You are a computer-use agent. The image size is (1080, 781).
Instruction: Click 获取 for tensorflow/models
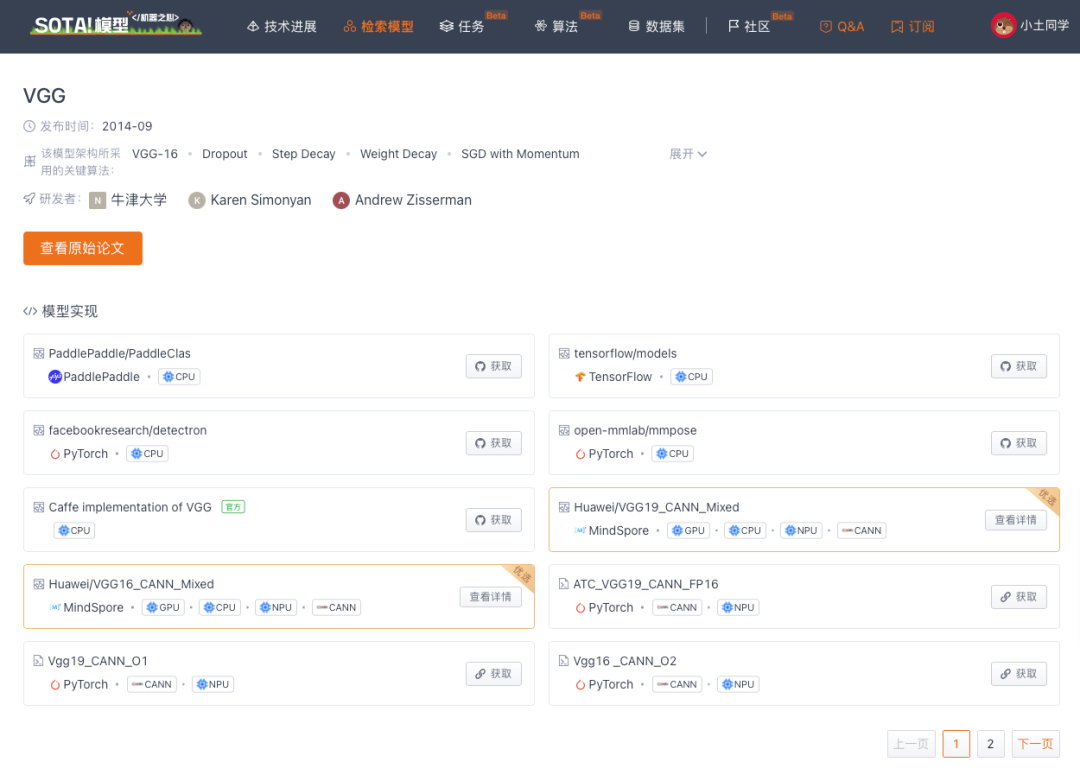(x=1019, y=366)
